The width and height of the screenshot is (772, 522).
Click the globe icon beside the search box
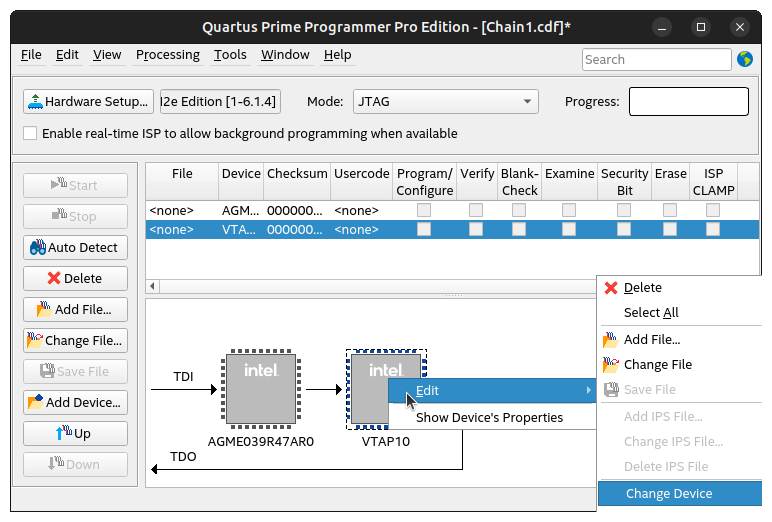tap(745, 59)
